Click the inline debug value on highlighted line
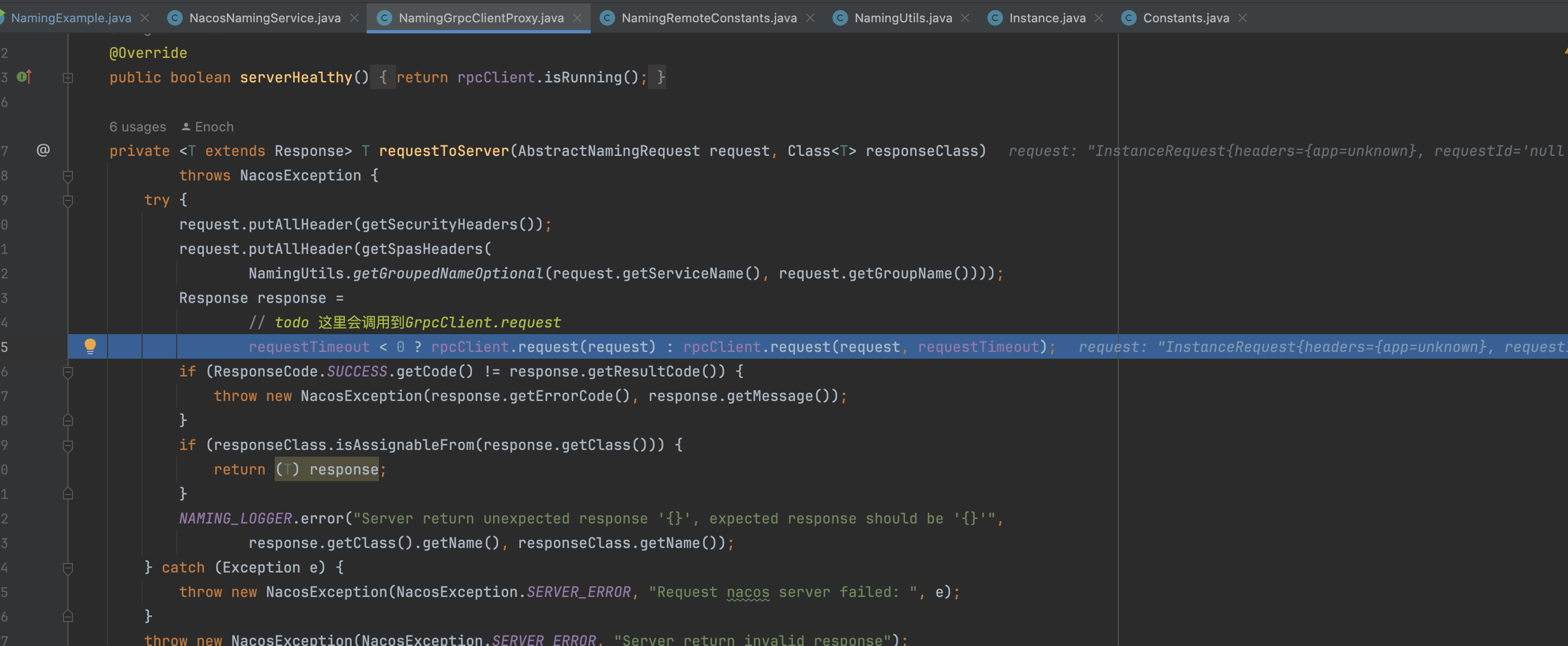Image resolution: width=1568 pixels, height=646 pixels. 1323,347
